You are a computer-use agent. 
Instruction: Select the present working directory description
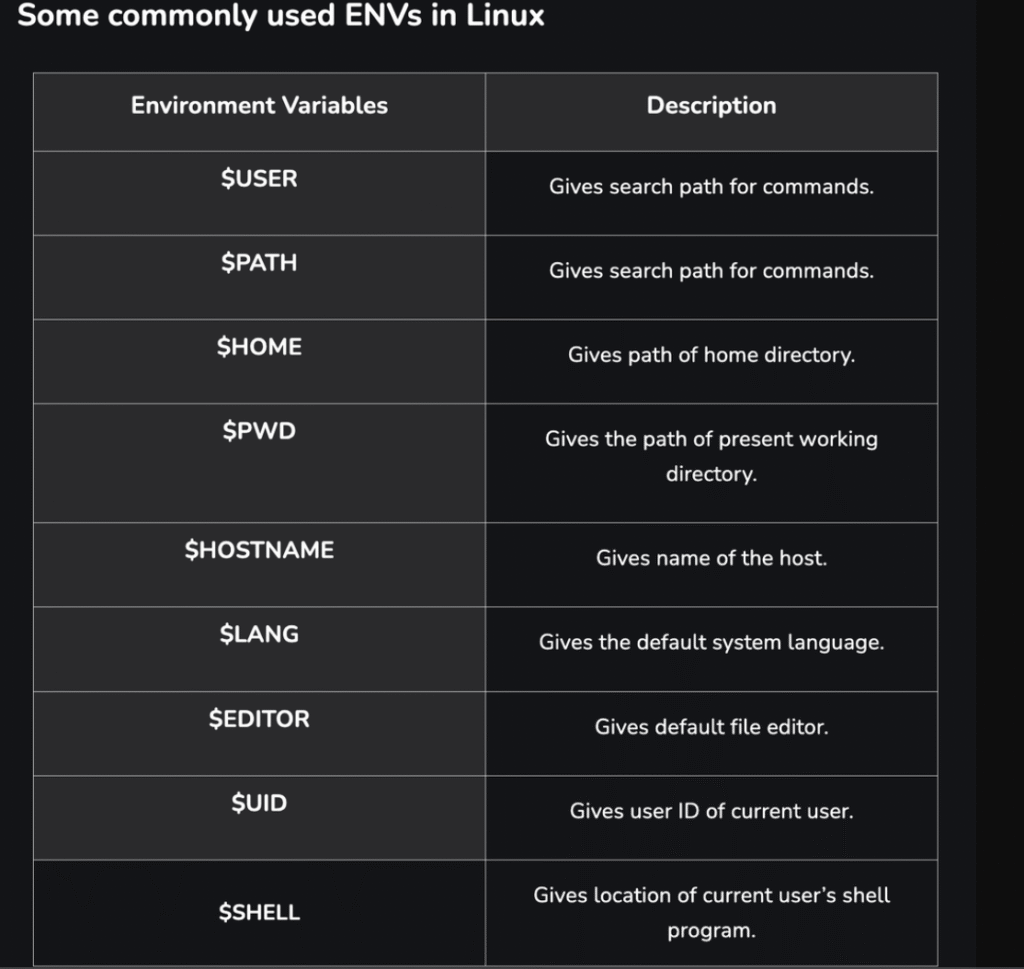pos(711,456)
